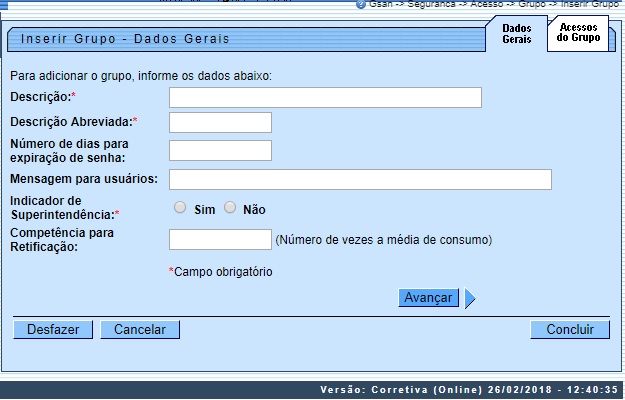The height and width of the screenshot is (400, 625).
Task: Focus the Descrição text field
Action: pos(325,97)
